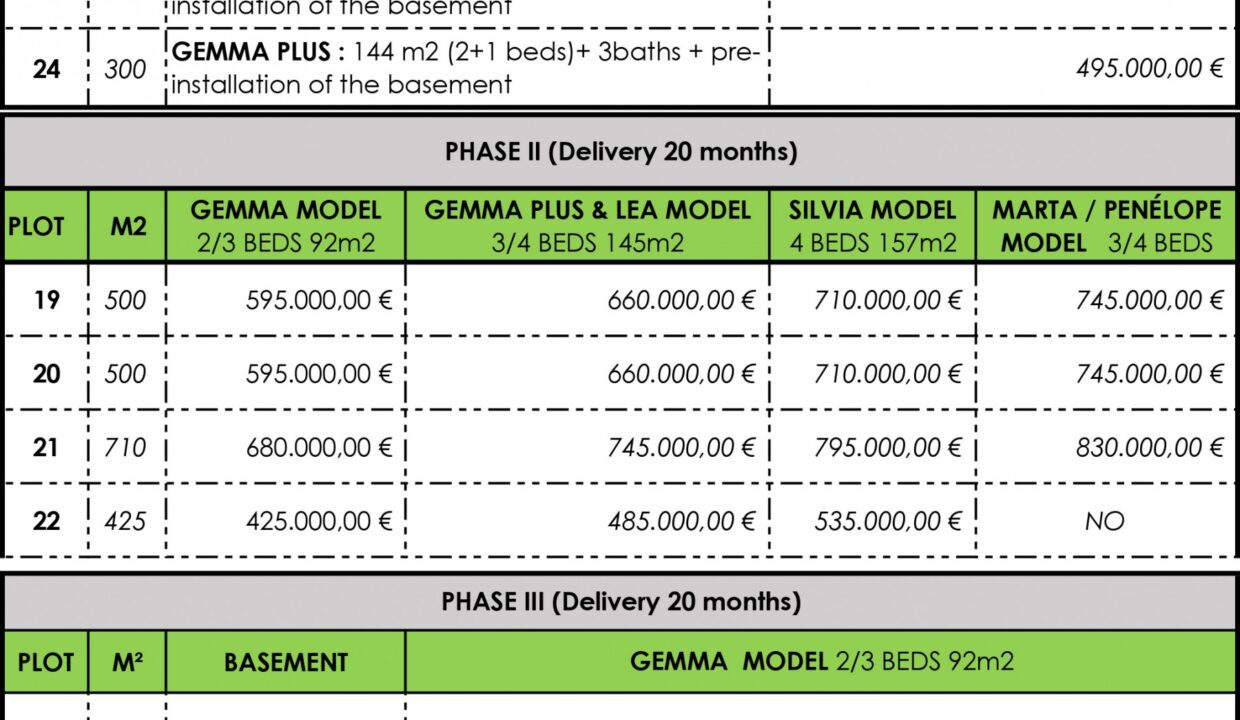
Task: Select plot number 20 cell
Action: [x=47, y=374]
